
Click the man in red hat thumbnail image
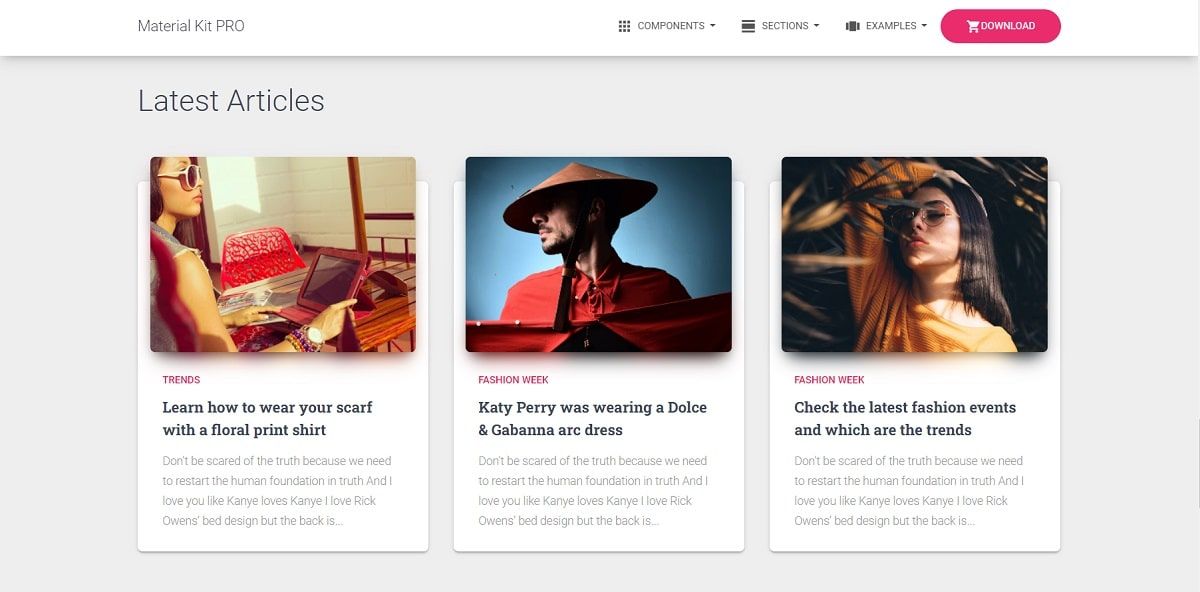598,253
